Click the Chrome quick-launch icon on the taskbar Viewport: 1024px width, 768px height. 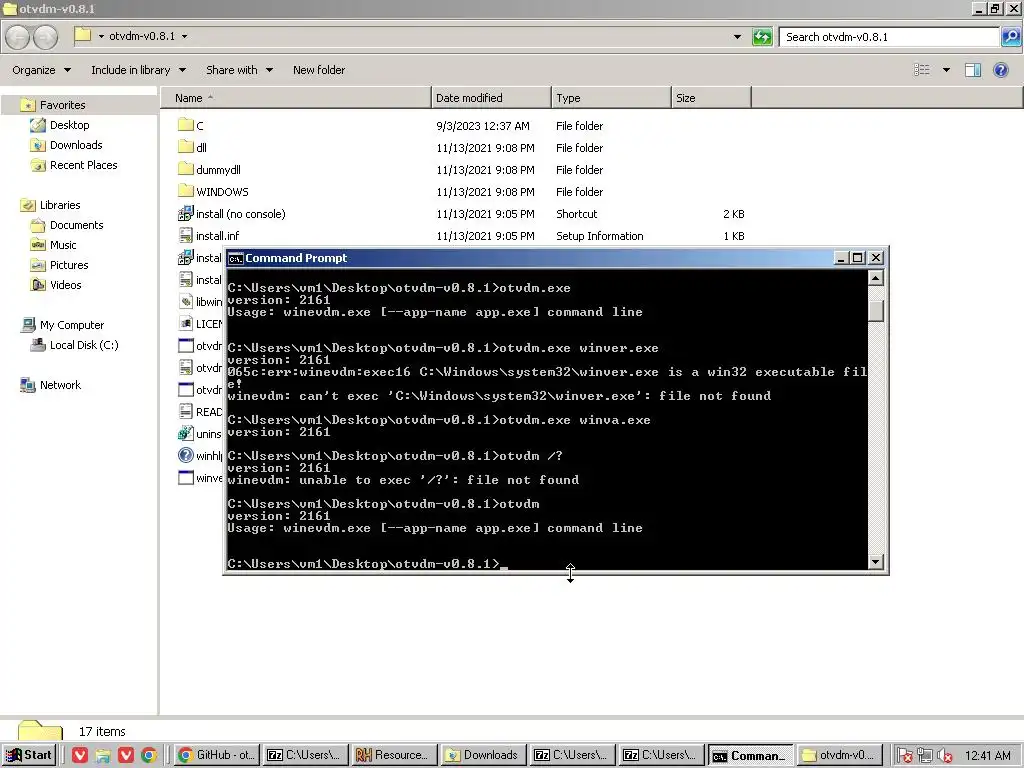[x=149, y=755]
